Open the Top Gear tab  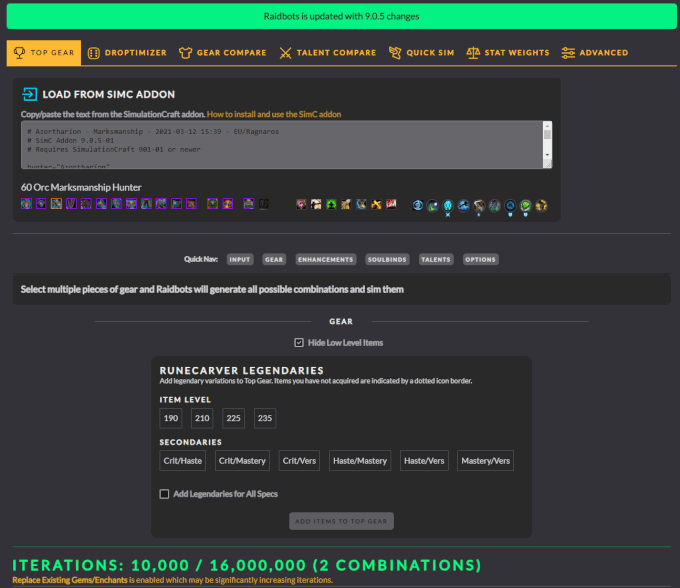coord(44,52)
